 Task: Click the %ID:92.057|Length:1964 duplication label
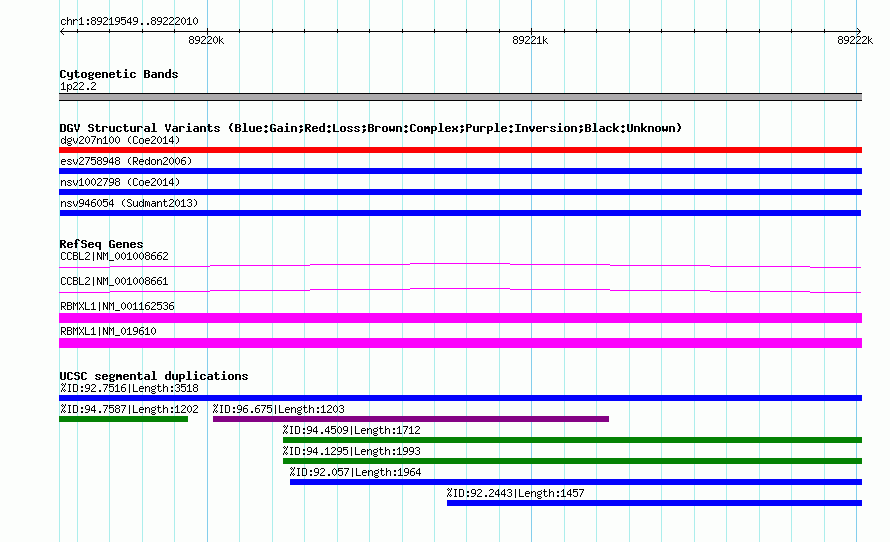(355, 472)
